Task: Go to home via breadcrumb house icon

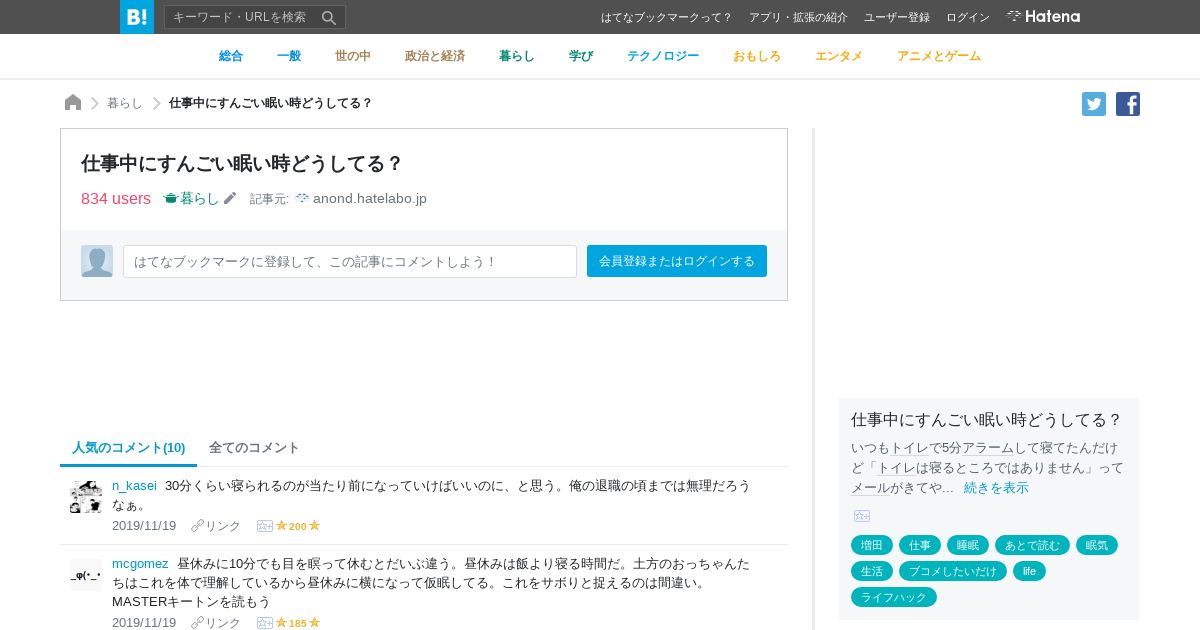Action: click(x=73, y=103)
